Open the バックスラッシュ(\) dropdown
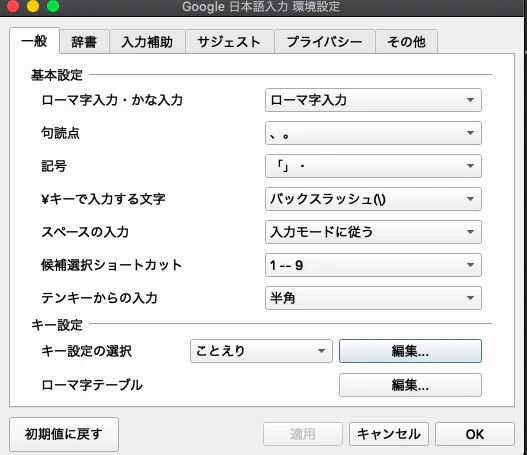 [373, 199]
